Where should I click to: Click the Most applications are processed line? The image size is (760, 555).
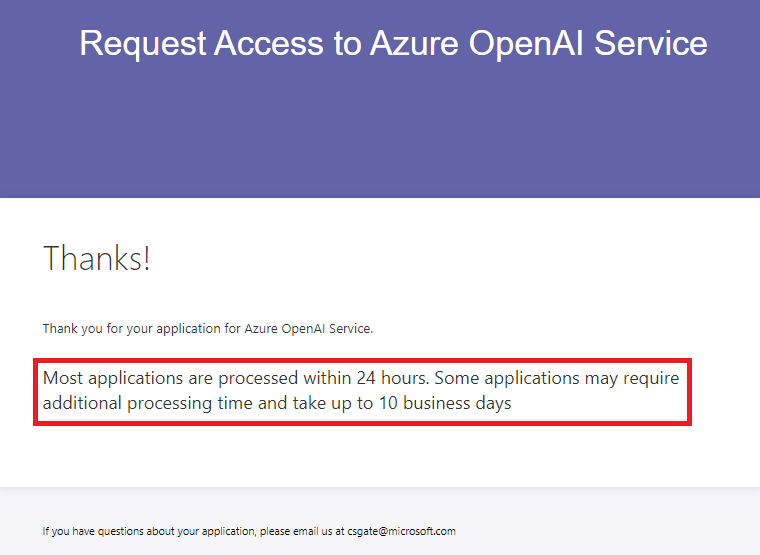tap(361, 378)
